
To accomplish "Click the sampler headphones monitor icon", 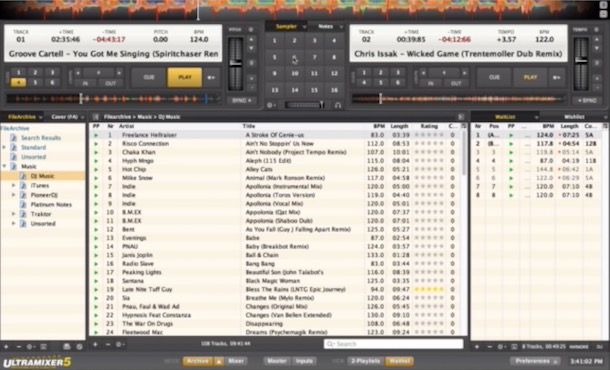I will (338, 105).
